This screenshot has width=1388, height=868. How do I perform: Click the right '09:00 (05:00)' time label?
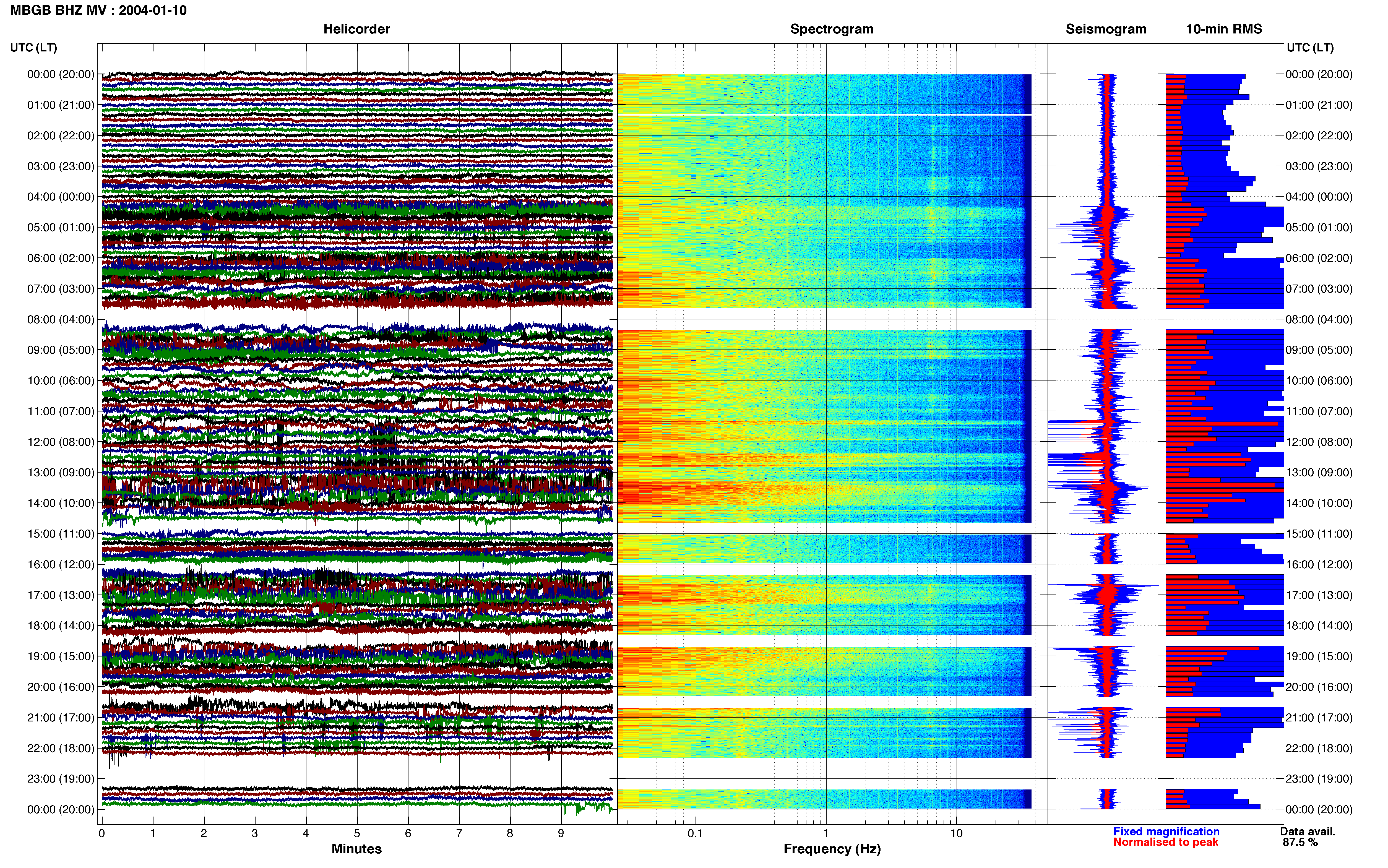click(x=1319, y=350)
